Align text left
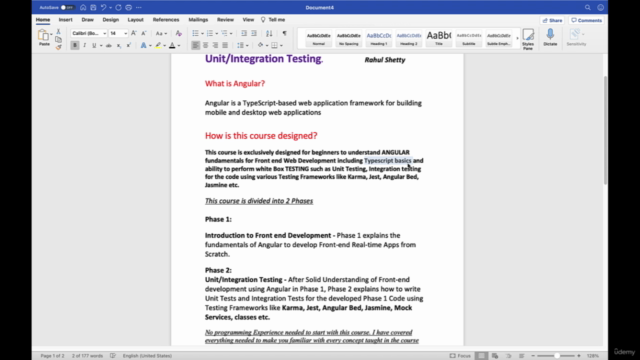This screenshot has height=360, width=640. tap(196, 45)
